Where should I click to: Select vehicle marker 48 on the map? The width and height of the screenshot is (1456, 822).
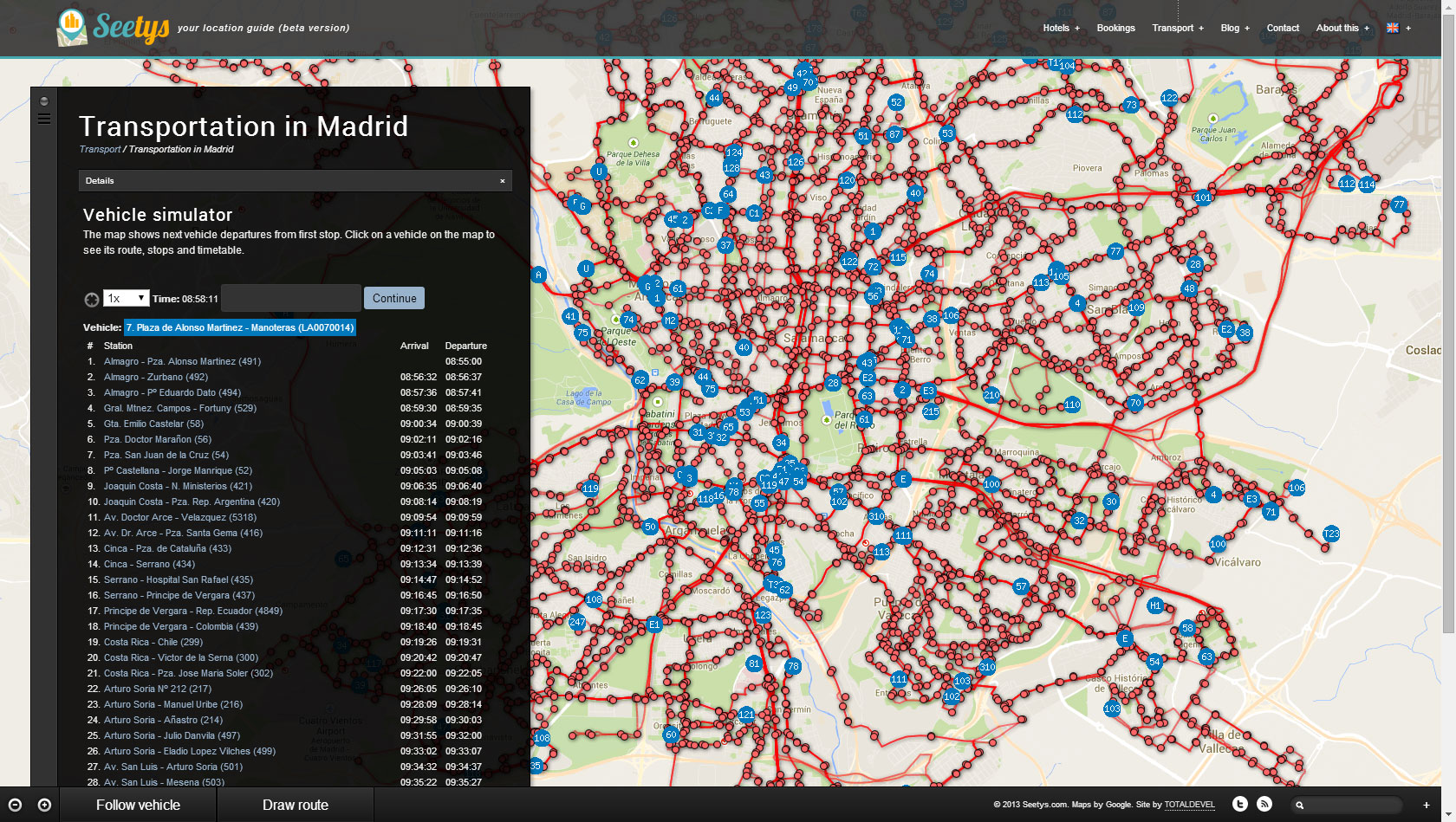(1189, 288)
